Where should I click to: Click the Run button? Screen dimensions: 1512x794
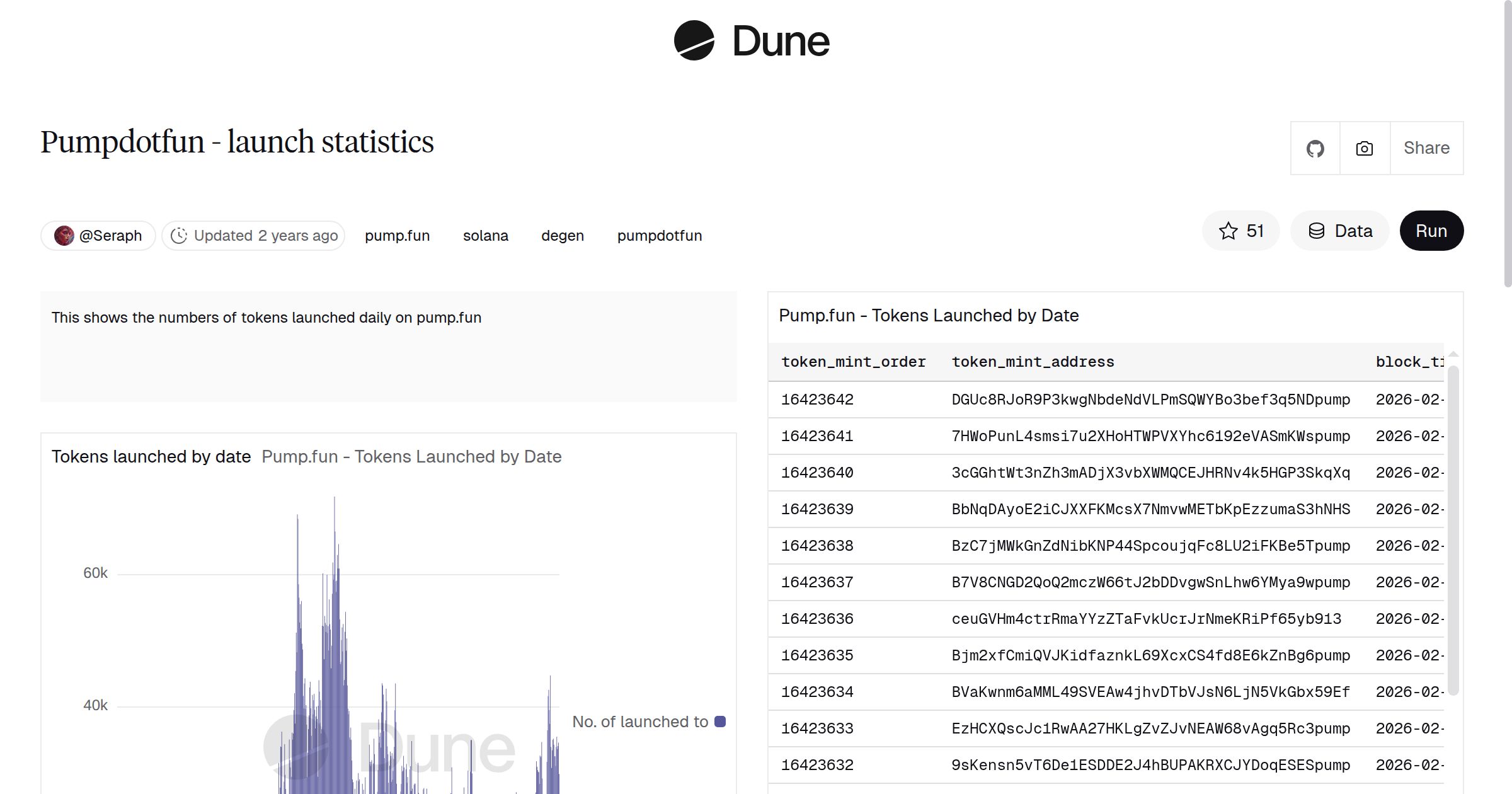point(1431,231)
